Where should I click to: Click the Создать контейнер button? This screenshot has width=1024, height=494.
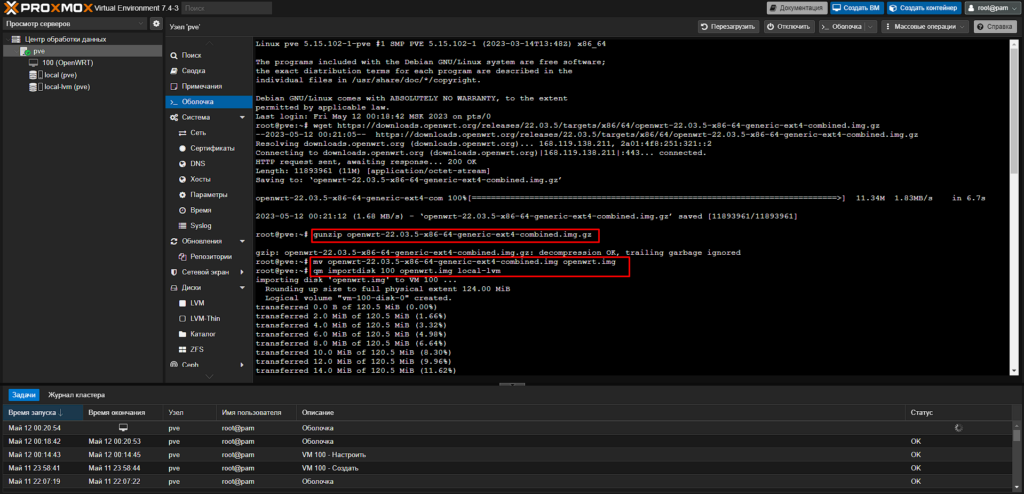(923, 8)
